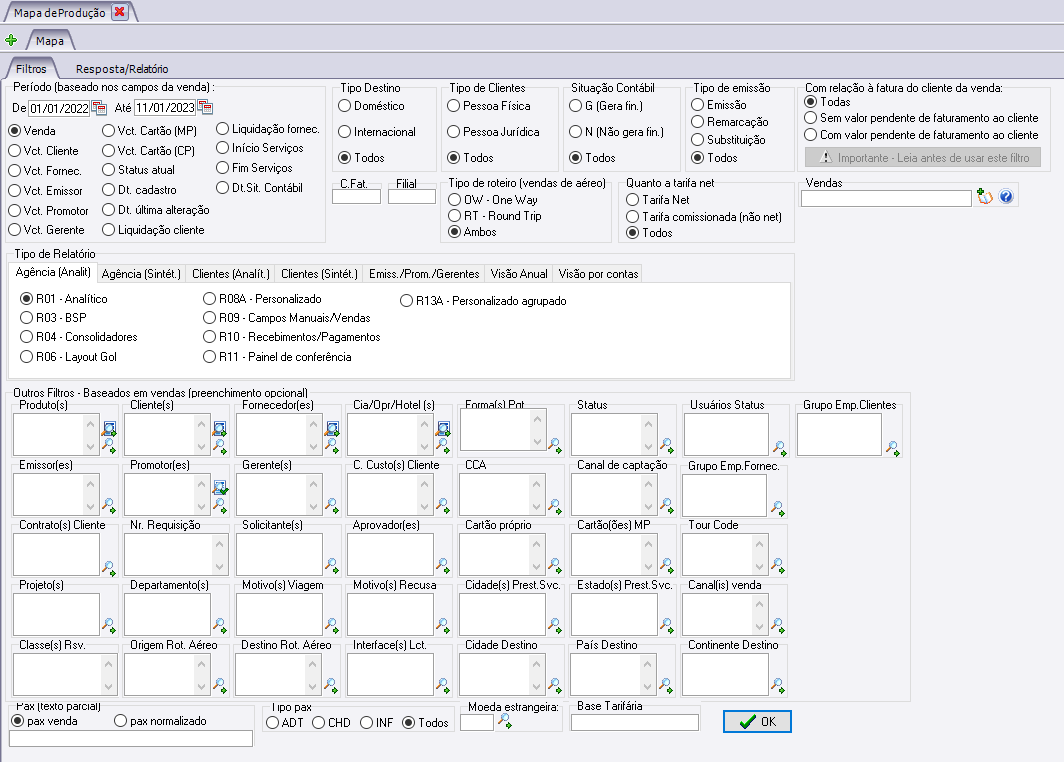Click the add-sales icon next to Vendas field

point(985,197)
